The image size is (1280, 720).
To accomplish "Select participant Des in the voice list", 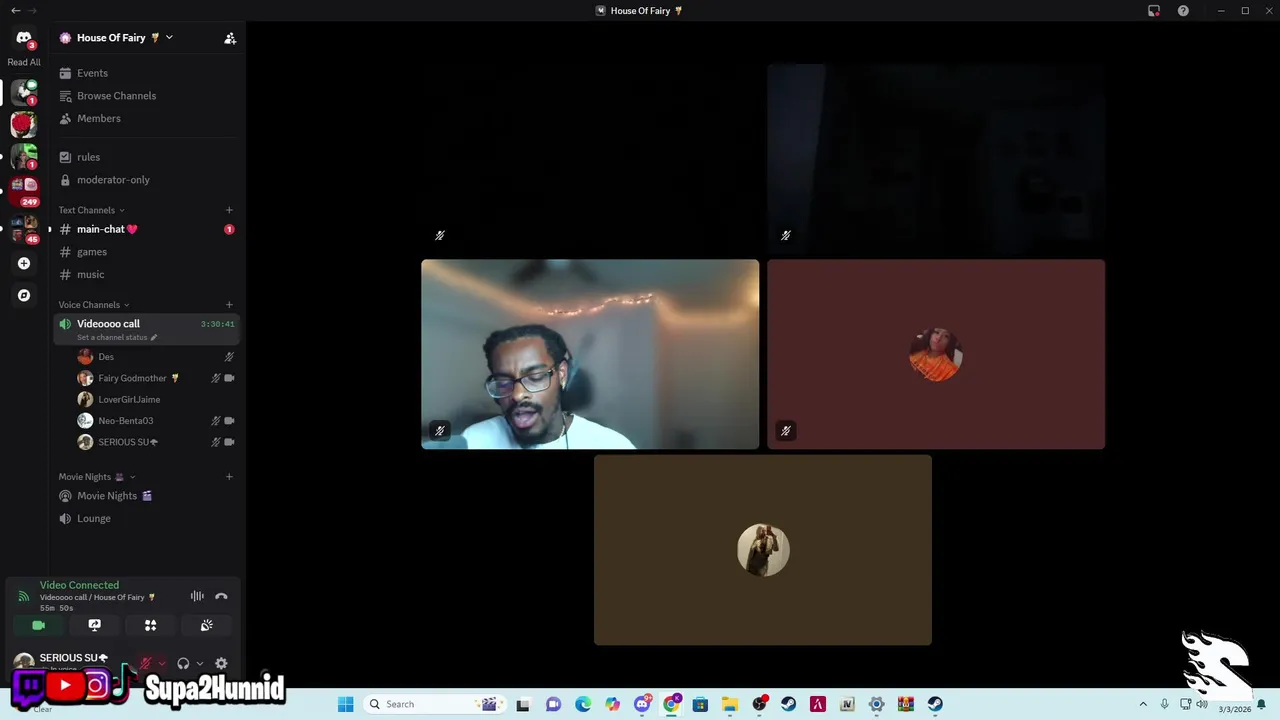I will pyautogui.click(x=156, y=357).
